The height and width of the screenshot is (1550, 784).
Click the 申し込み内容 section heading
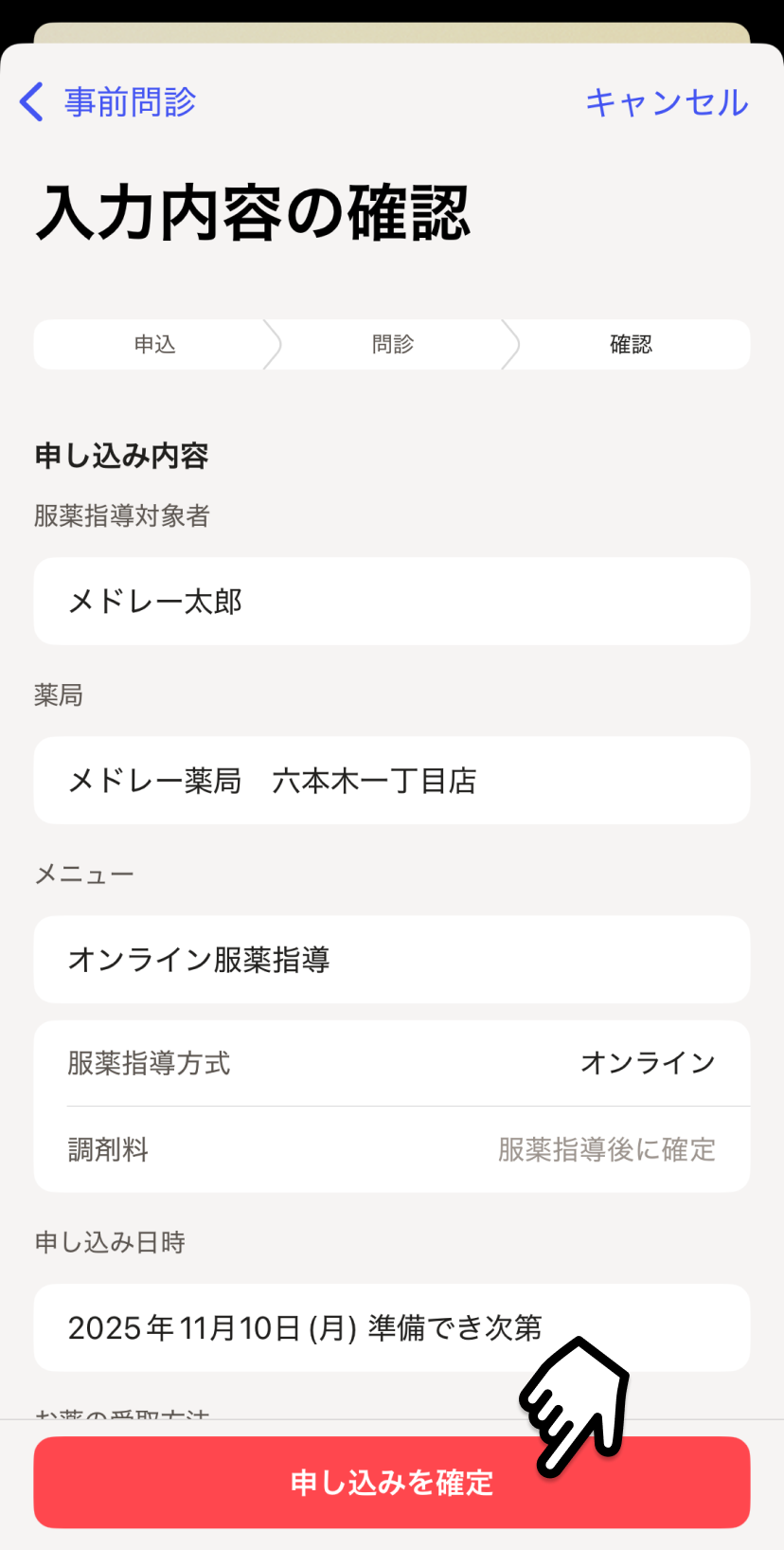pos(121,456)
